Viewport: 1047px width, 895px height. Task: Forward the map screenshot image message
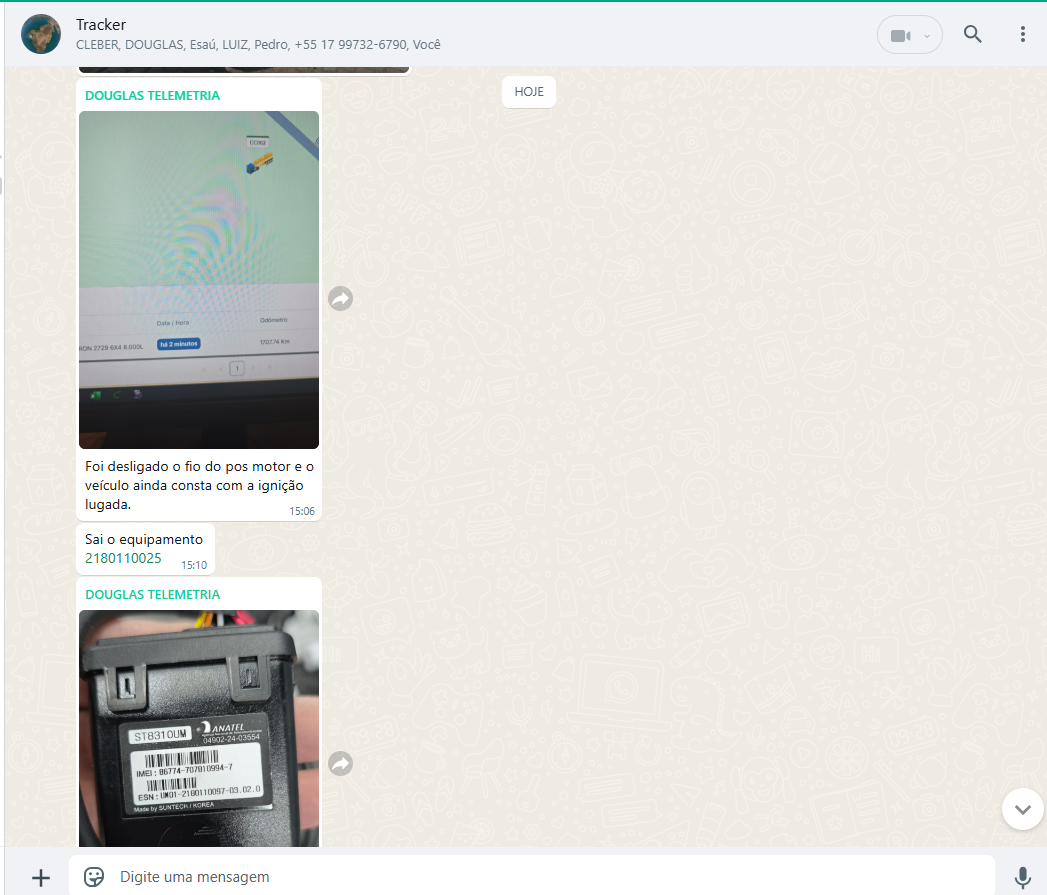pyautogui.click(x=341, y=298)
